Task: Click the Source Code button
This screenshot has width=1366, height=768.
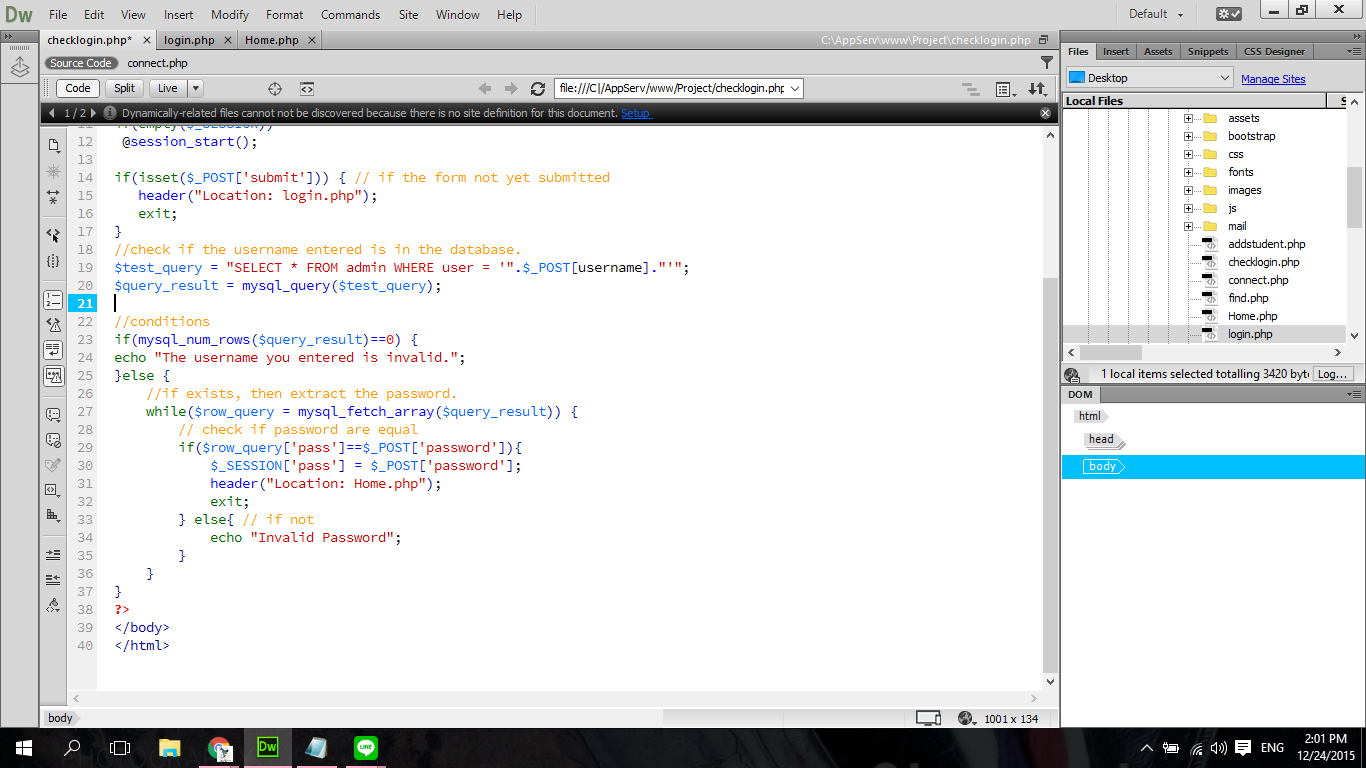Action: coord(81,63)
